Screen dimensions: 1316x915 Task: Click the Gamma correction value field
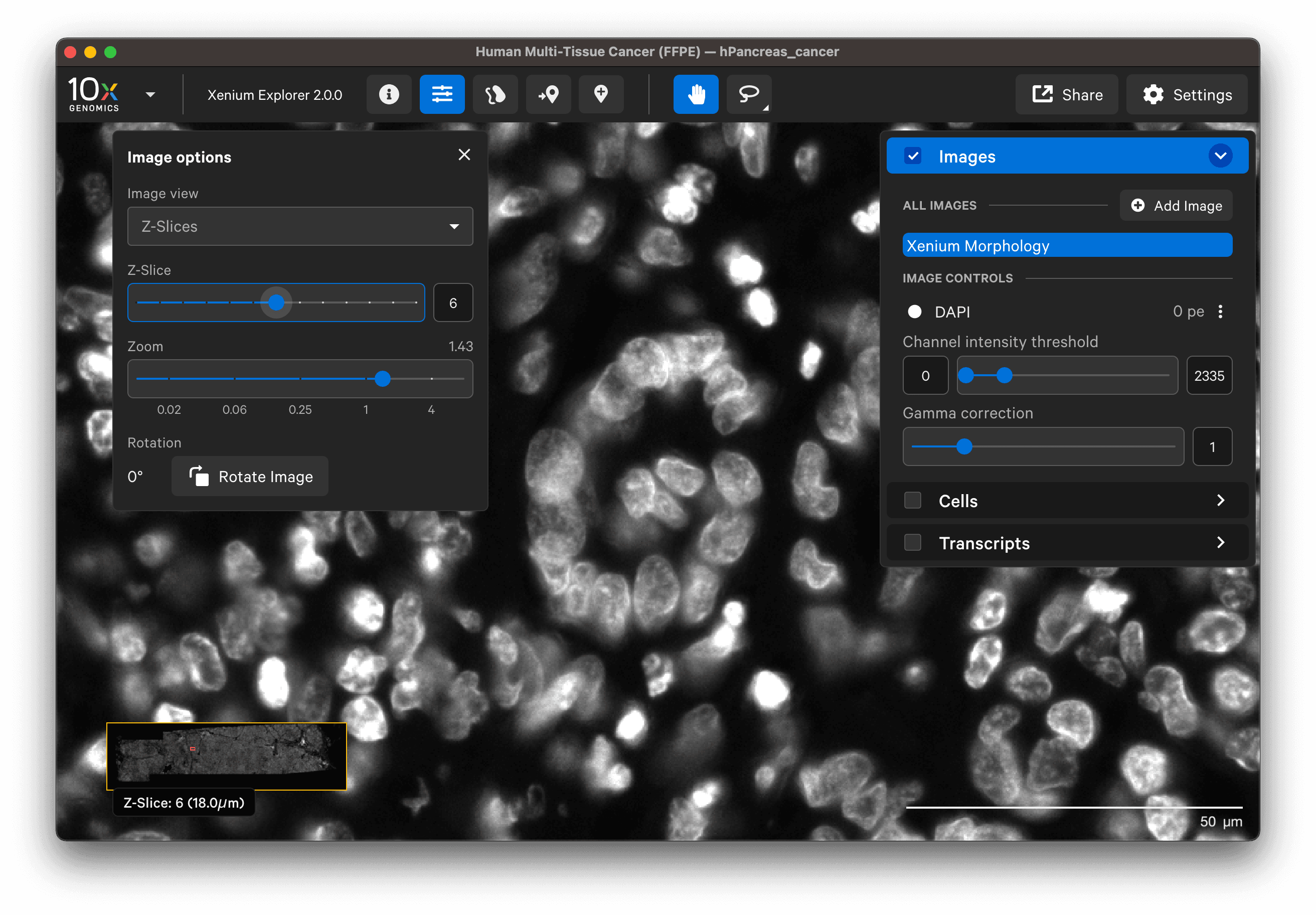point(1212,446)
